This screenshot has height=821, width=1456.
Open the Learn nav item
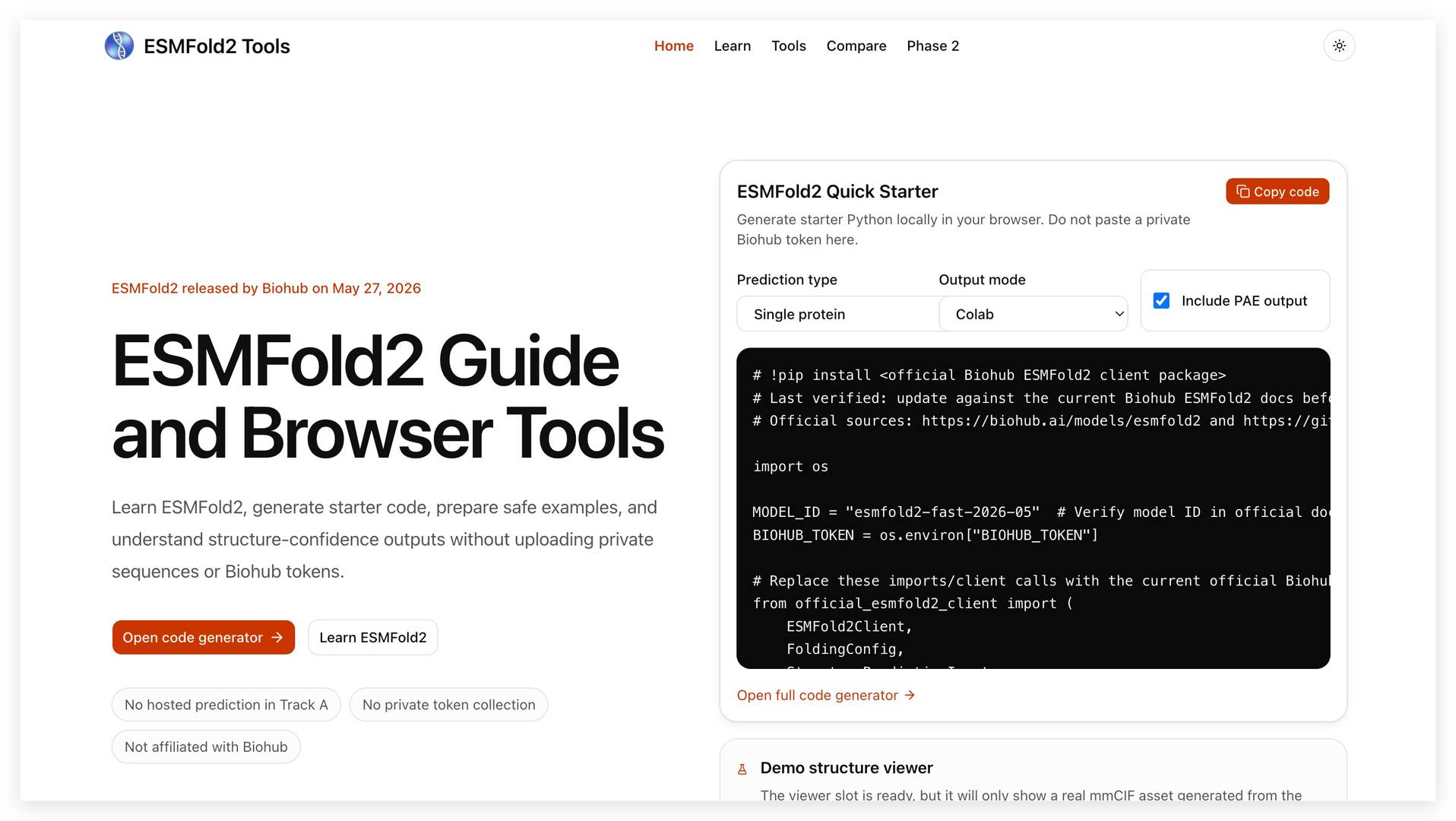pyautogui.click(x=732, y=46)
